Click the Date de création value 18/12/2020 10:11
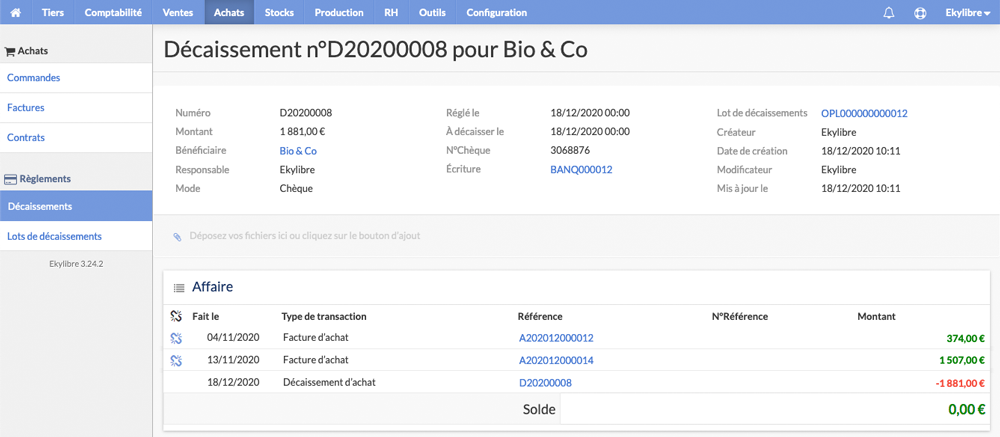The width and height of the screenshot is (1000, 437). pos(860,151)
